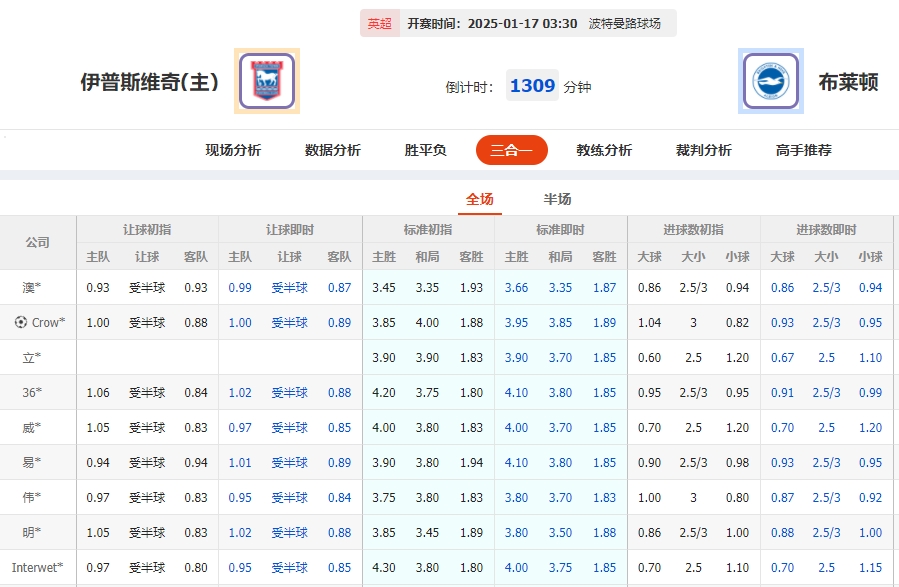The image size is (899, 587).
Task: Click the Interwet* bookmaker name
Action: pyautogui.click(x=37, y=568)
